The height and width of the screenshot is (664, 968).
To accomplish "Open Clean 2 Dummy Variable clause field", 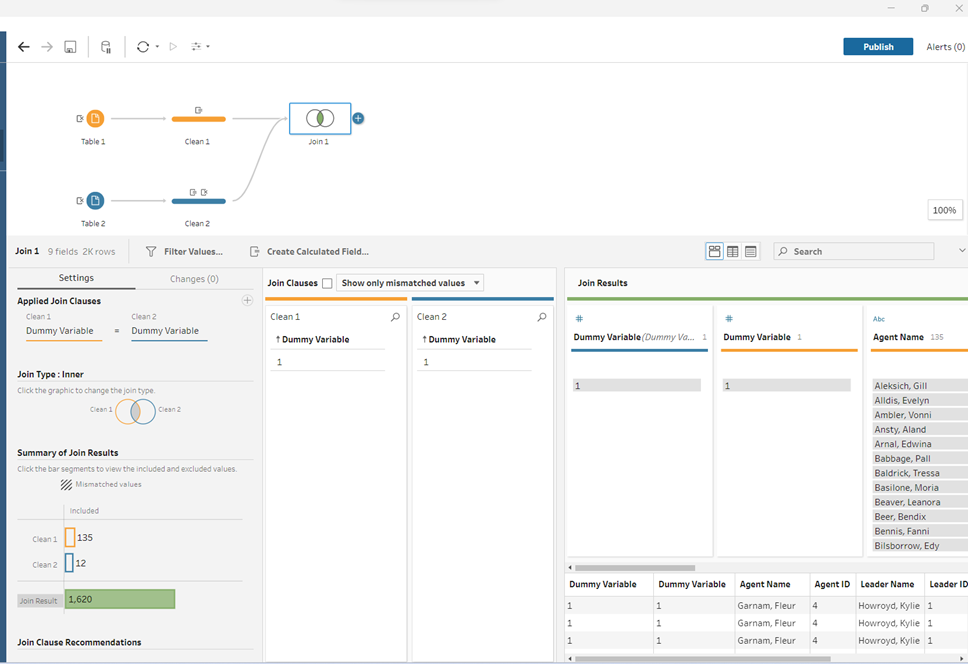I will coord(165,331).
